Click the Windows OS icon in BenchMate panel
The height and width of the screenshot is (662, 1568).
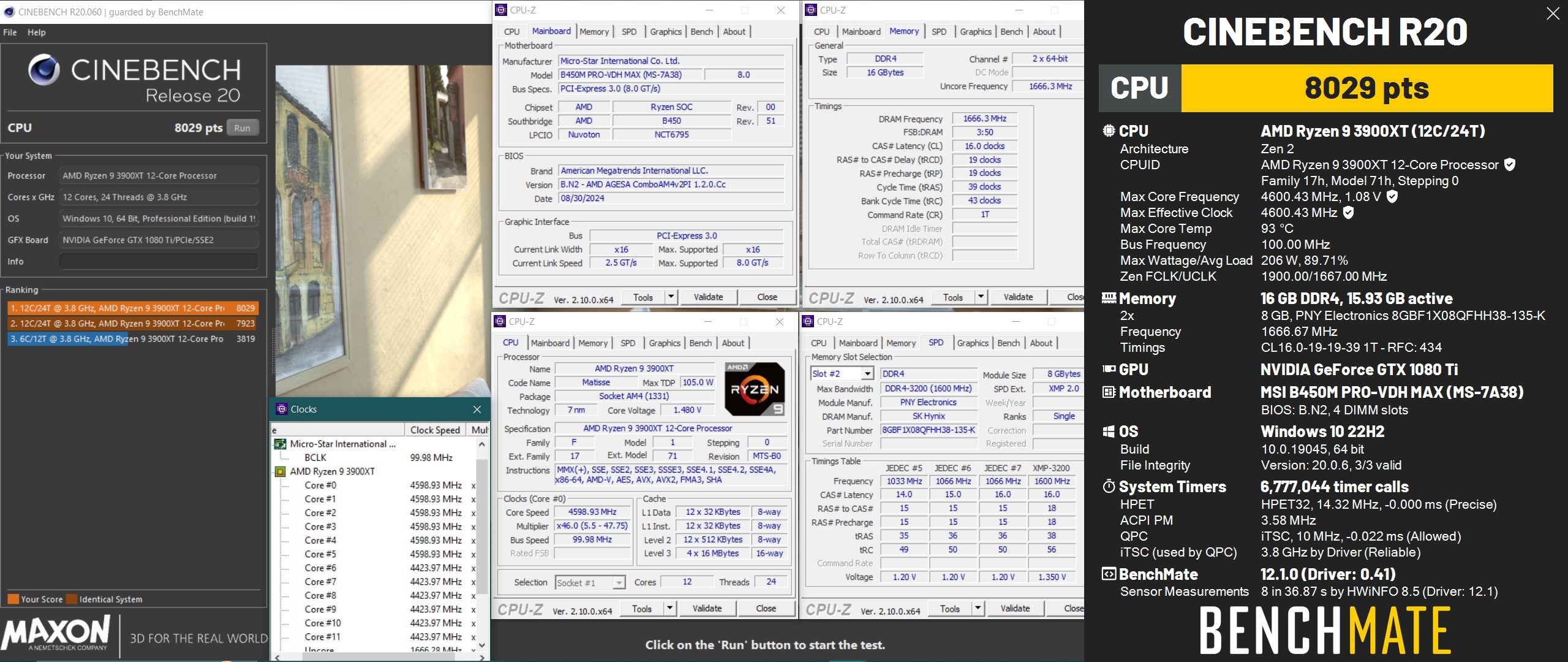point(1109,432)
